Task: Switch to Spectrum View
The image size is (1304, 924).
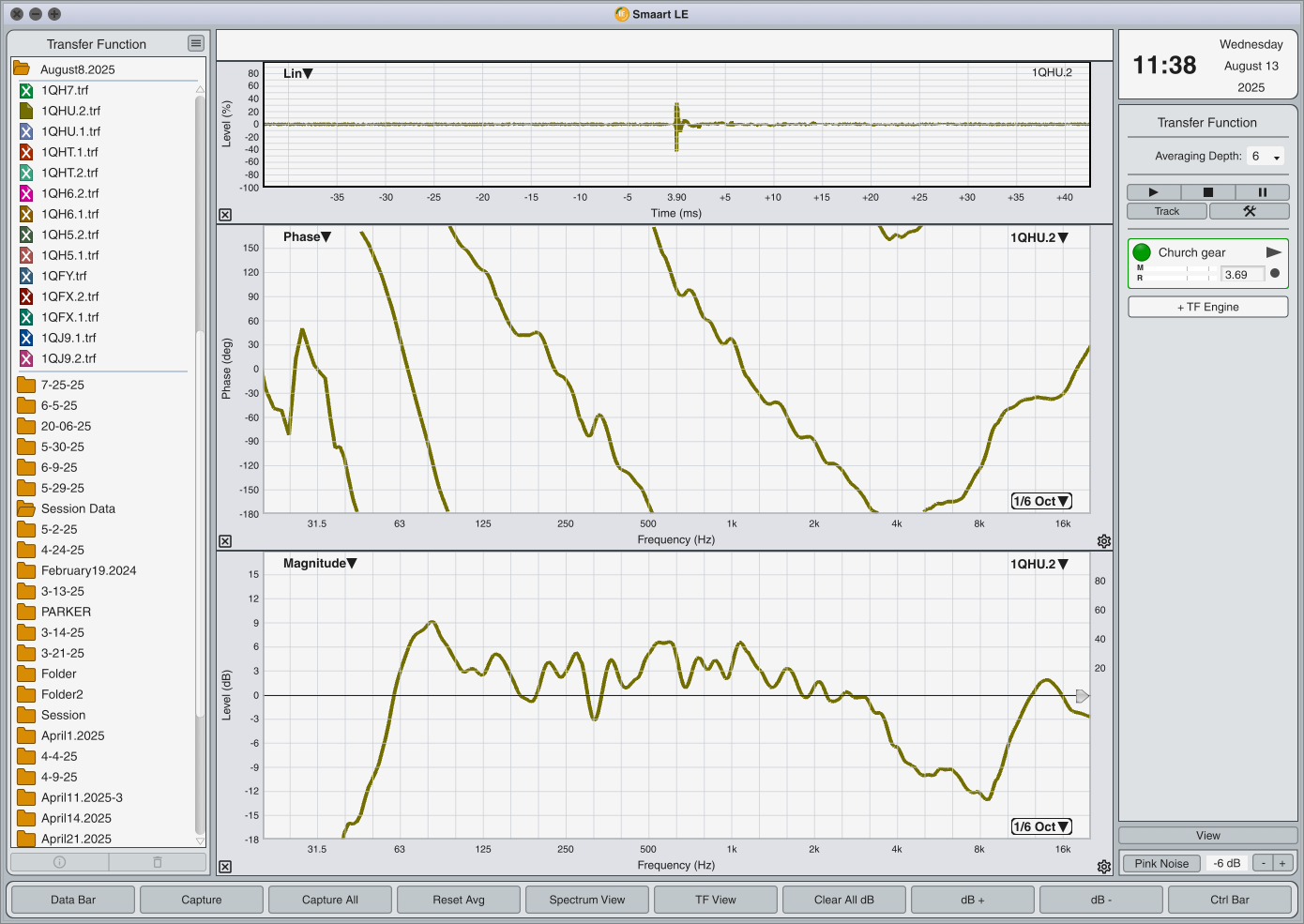Action: coord(587,900)
